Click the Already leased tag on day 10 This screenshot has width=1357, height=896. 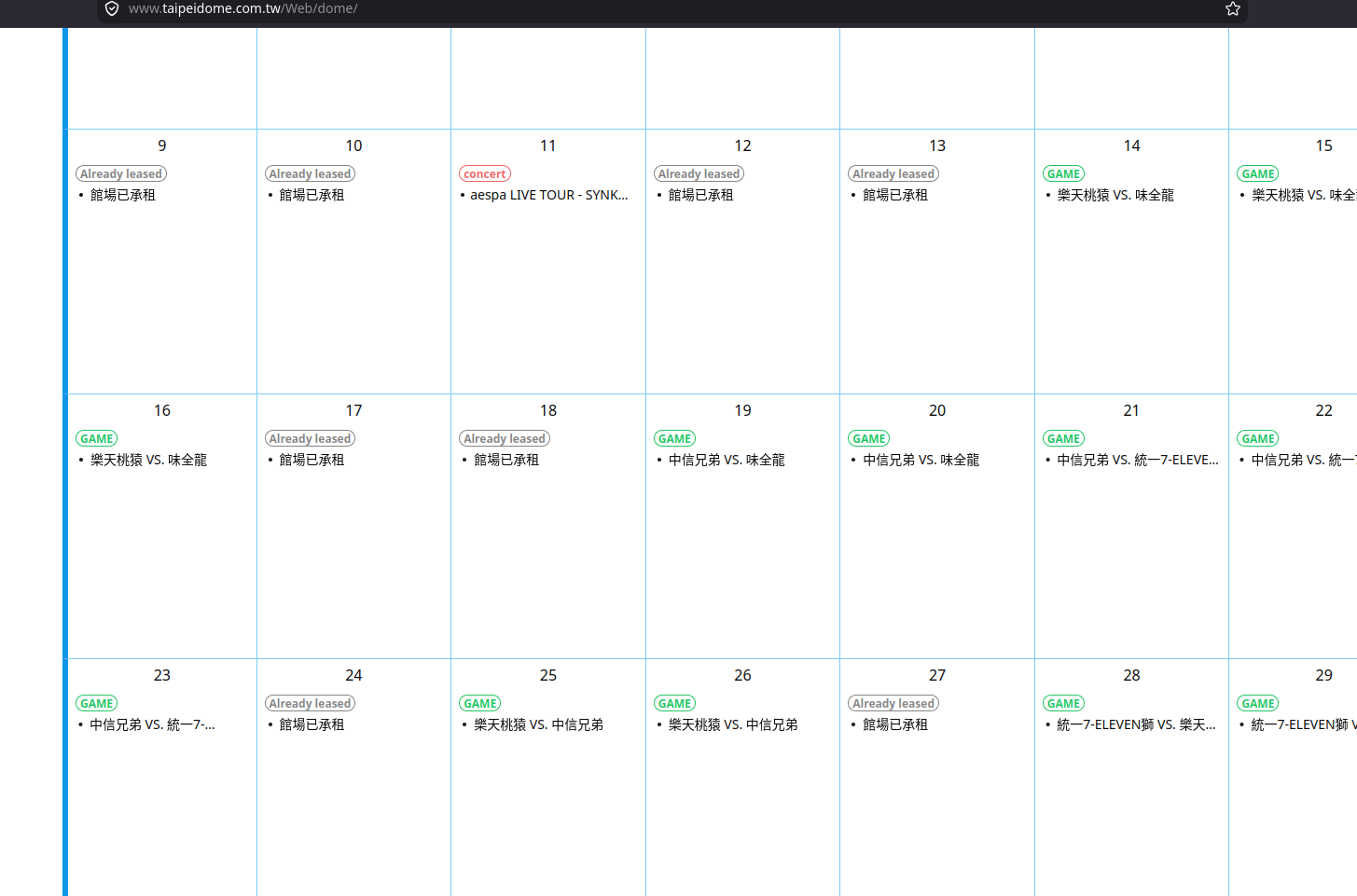[310, 173]
